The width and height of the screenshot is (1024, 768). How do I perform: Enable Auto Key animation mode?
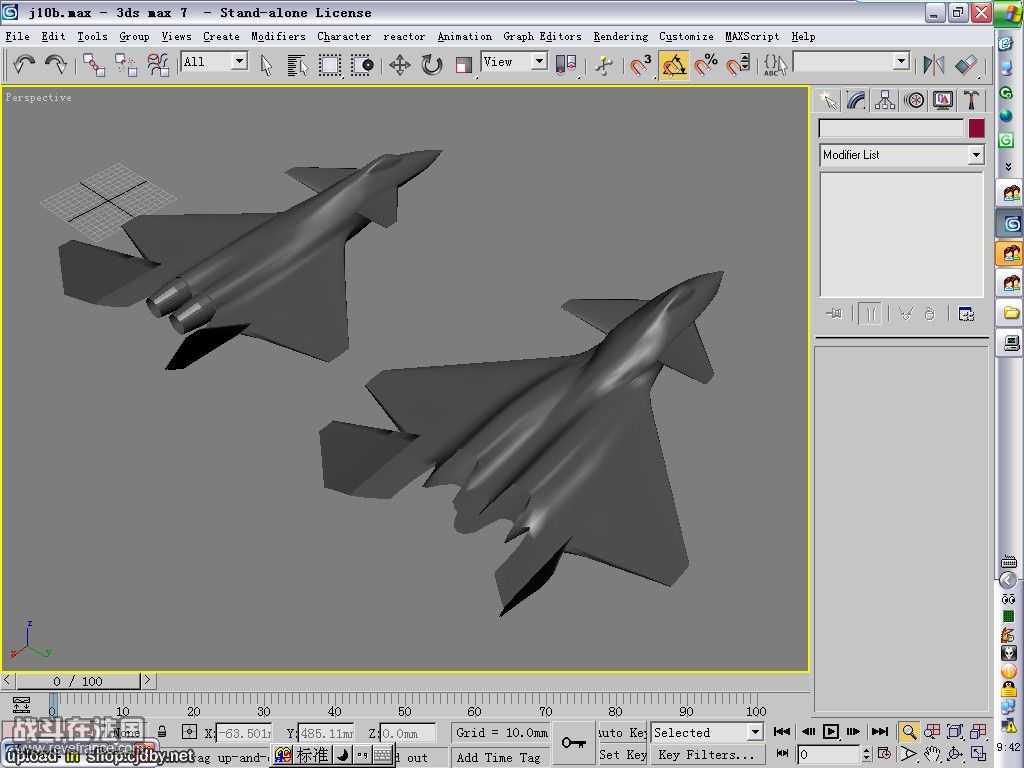(x=622, y=733)
